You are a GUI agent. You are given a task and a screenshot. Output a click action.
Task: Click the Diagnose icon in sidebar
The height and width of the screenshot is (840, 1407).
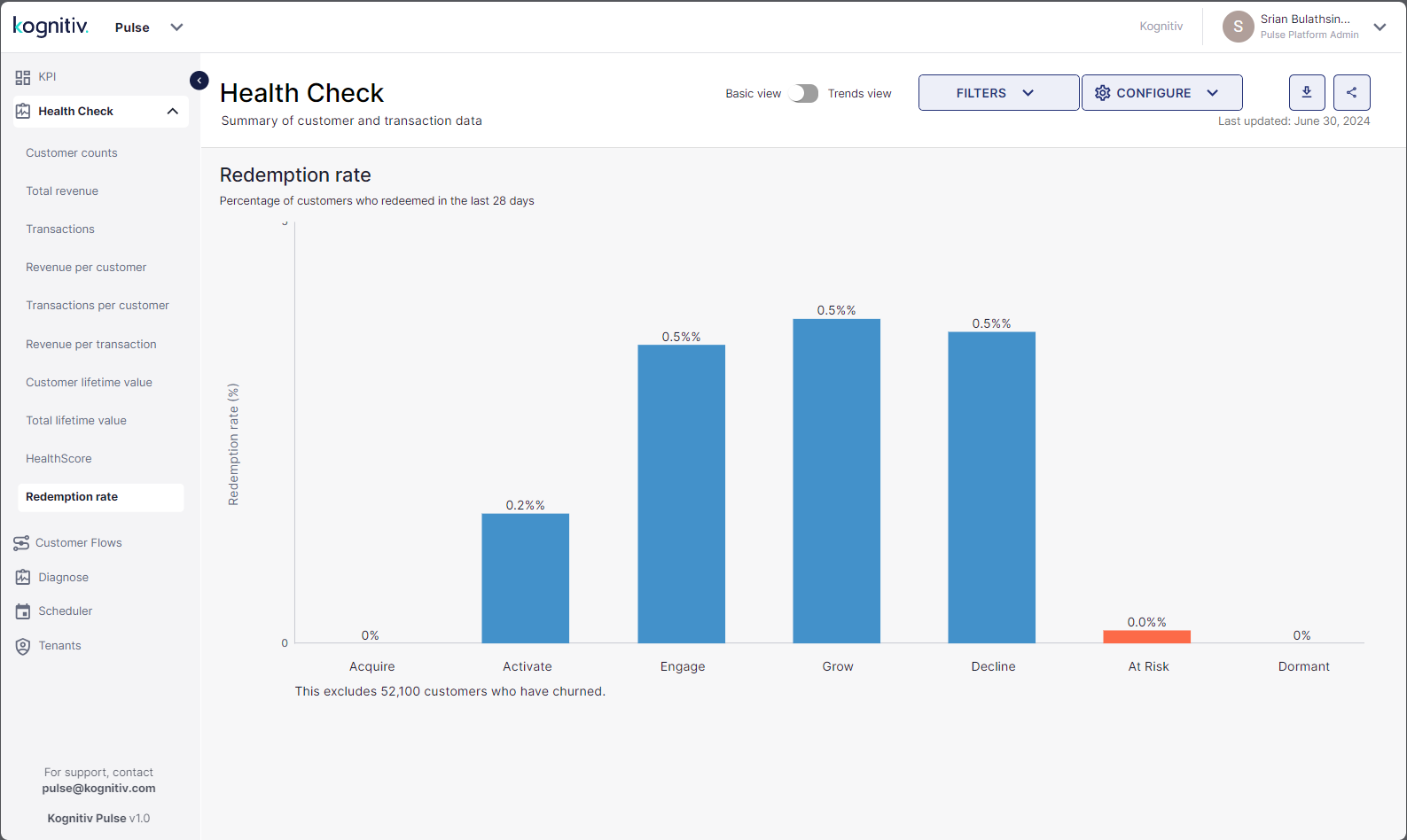pos(23,578)
